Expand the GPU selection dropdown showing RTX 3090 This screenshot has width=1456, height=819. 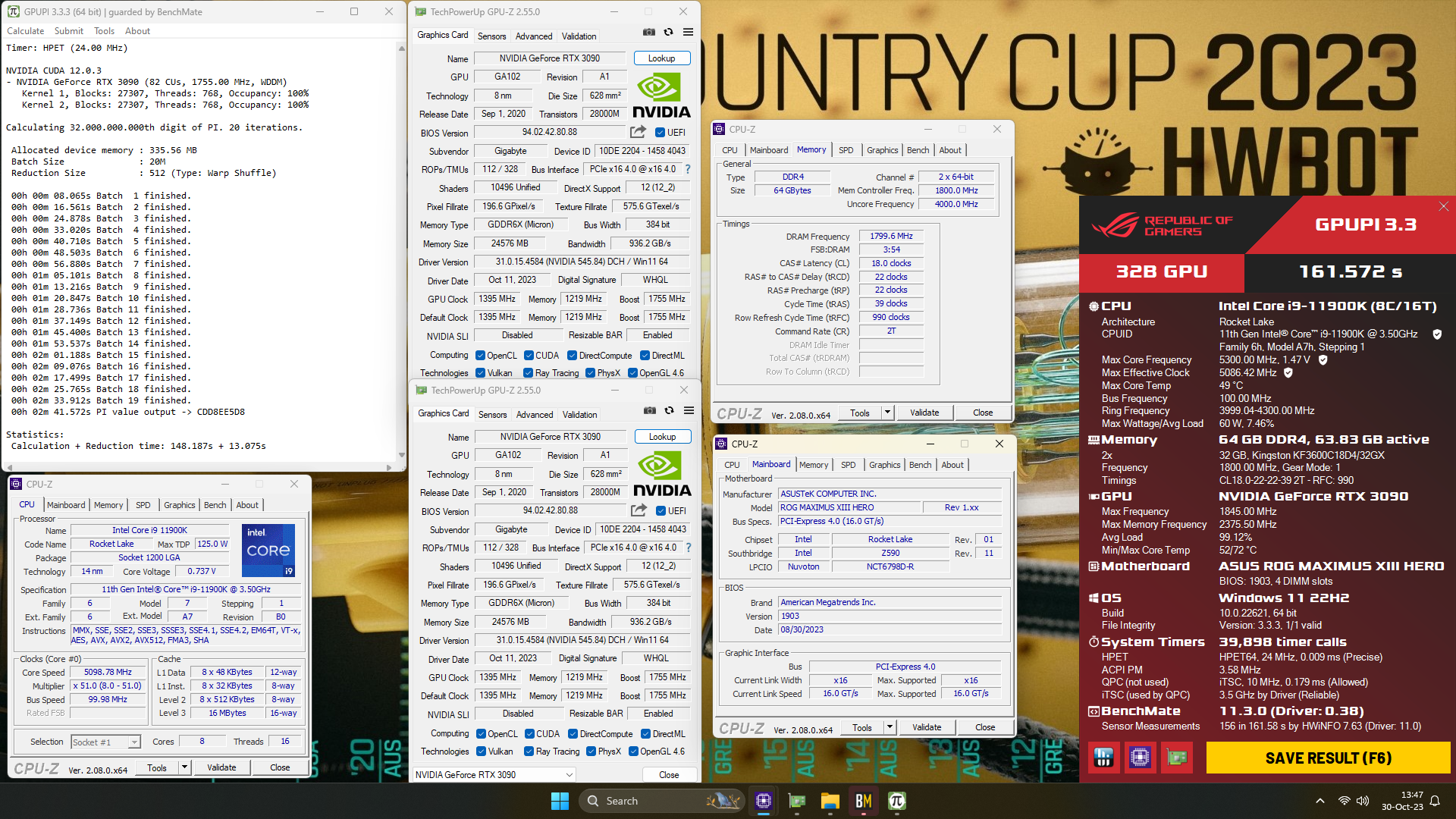point(569,774)
